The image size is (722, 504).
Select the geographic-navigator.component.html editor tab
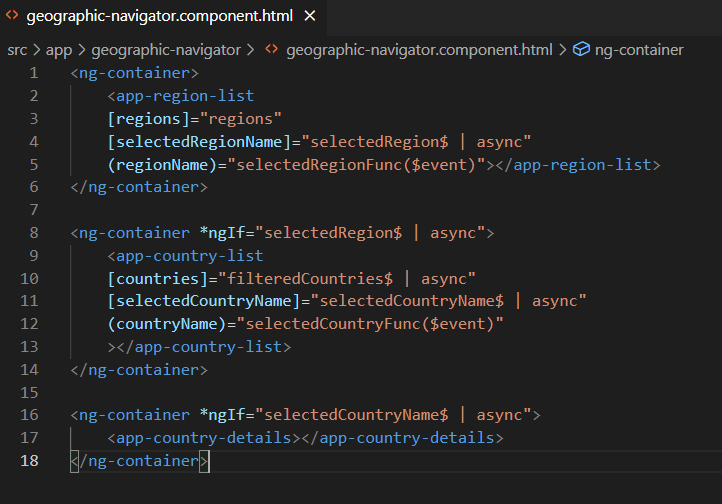pos(160,17)
